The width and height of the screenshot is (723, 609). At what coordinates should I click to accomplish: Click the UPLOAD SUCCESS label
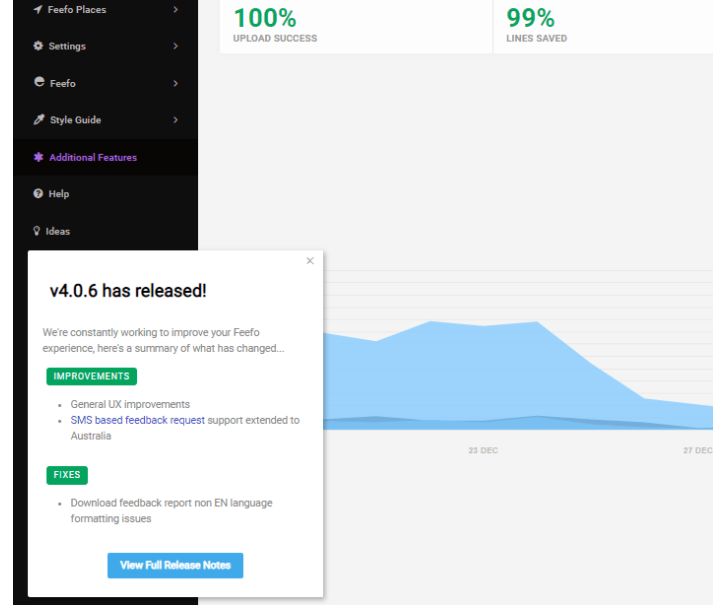coord(275,38)
